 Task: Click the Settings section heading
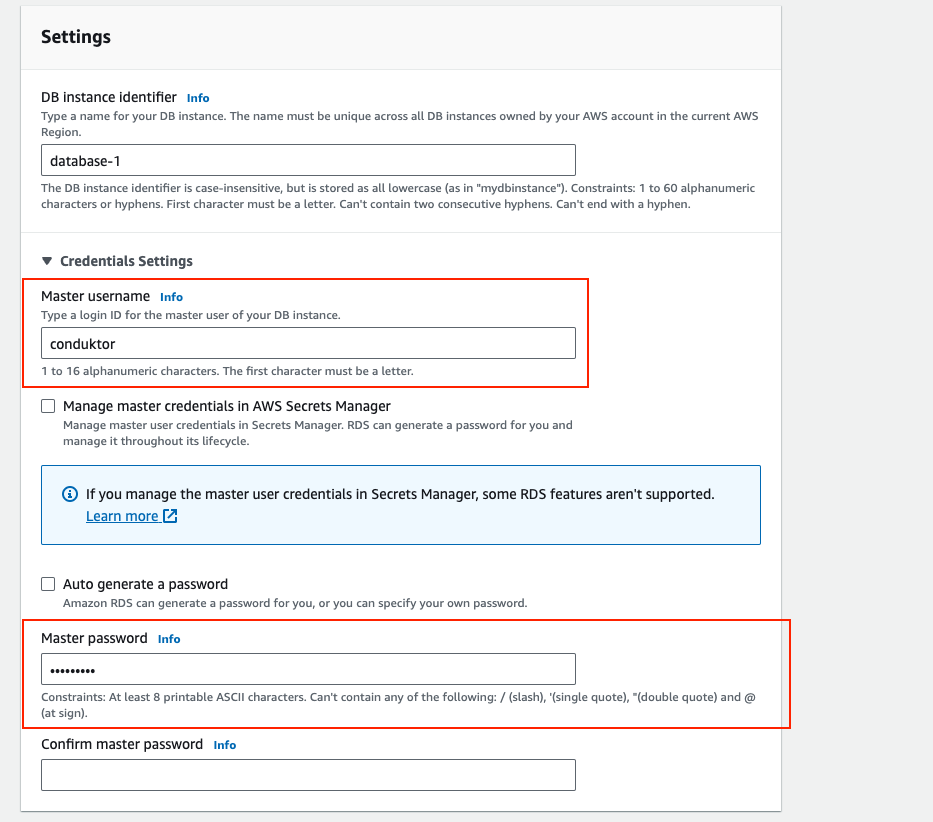click(77, 36)
